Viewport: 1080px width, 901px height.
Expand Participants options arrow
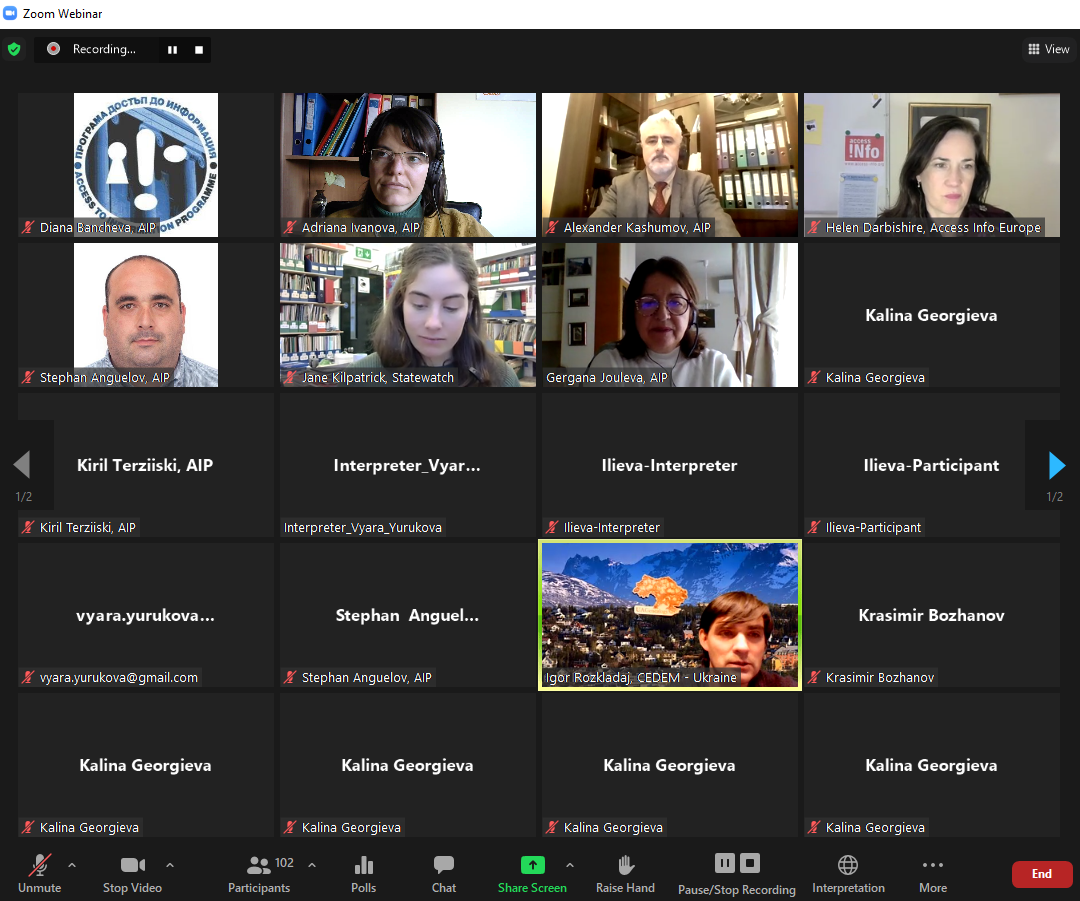click(312, 865)
